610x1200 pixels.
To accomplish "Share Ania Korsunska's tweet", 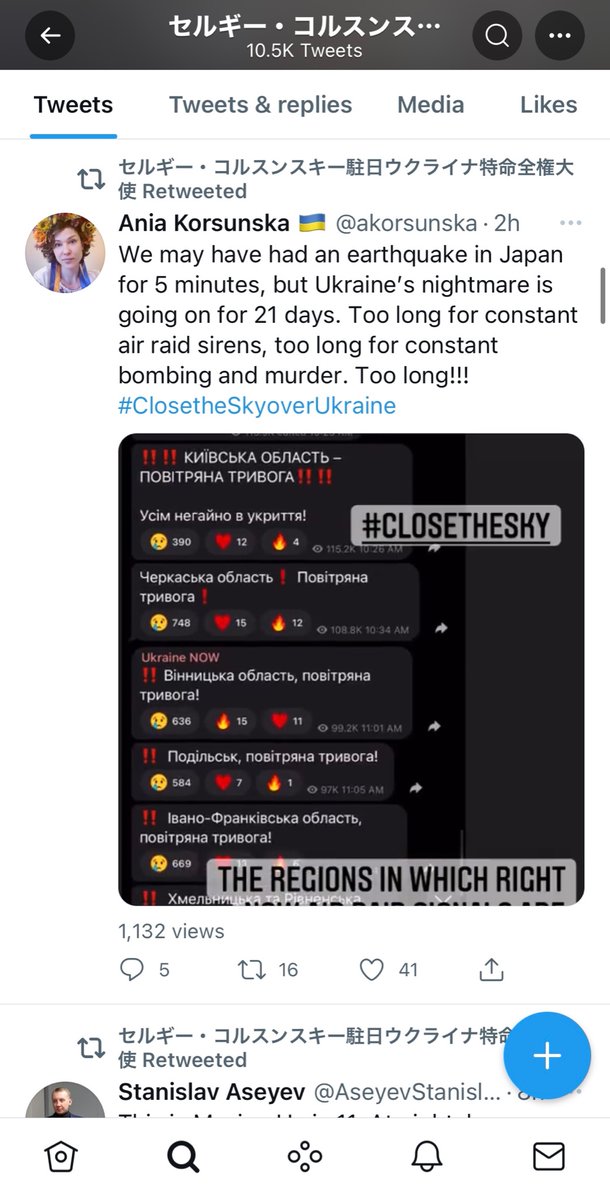I will pos(491,968).
